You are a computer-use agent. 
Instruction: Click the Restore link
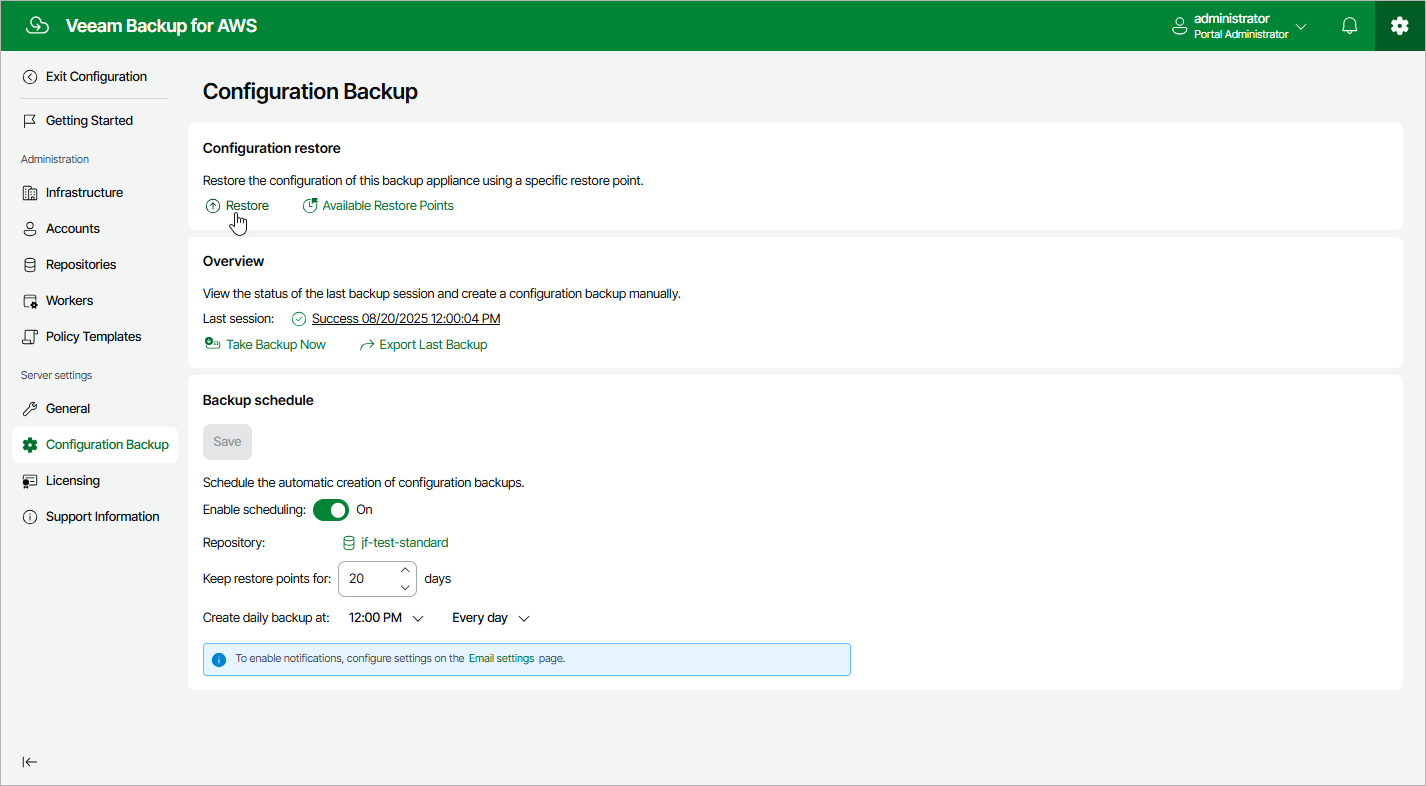[x=247, y=206]
